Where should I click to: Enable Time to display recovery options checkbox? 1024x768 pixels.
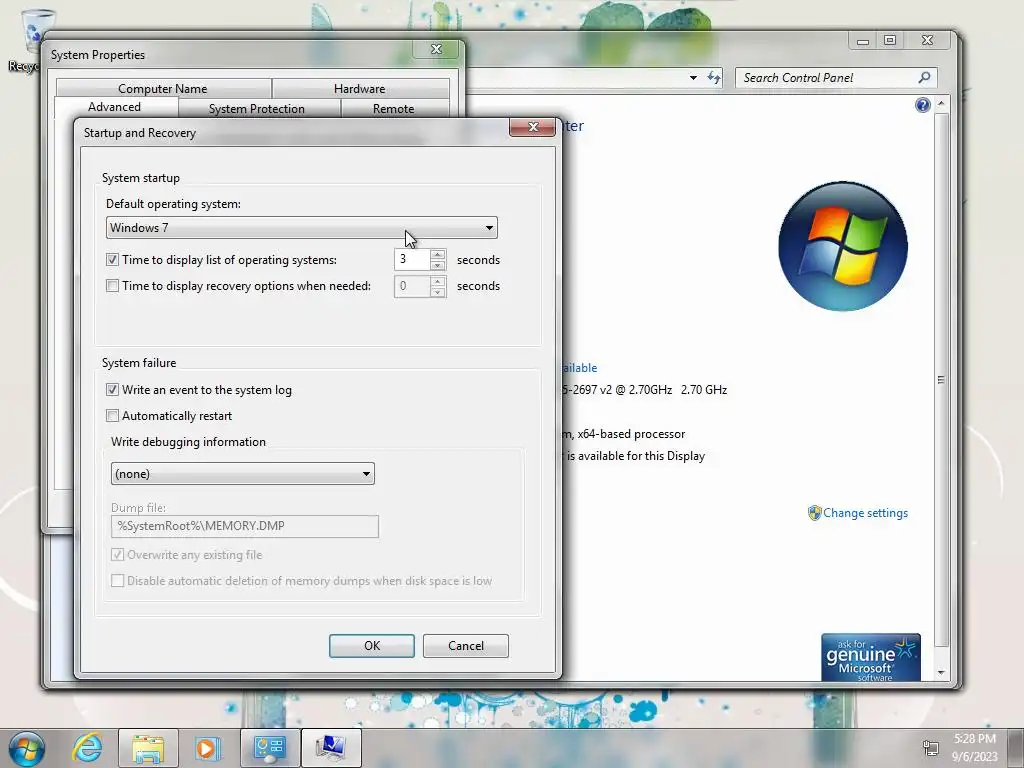coord(112,286)
